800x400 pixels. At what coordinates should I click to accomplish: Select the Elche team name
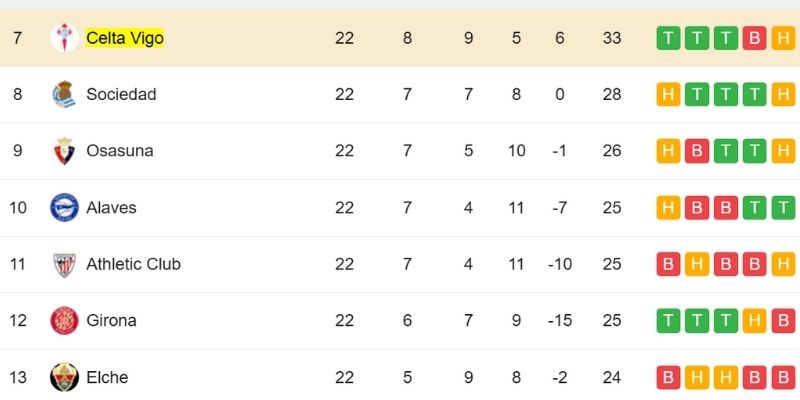tap(107, 377)
